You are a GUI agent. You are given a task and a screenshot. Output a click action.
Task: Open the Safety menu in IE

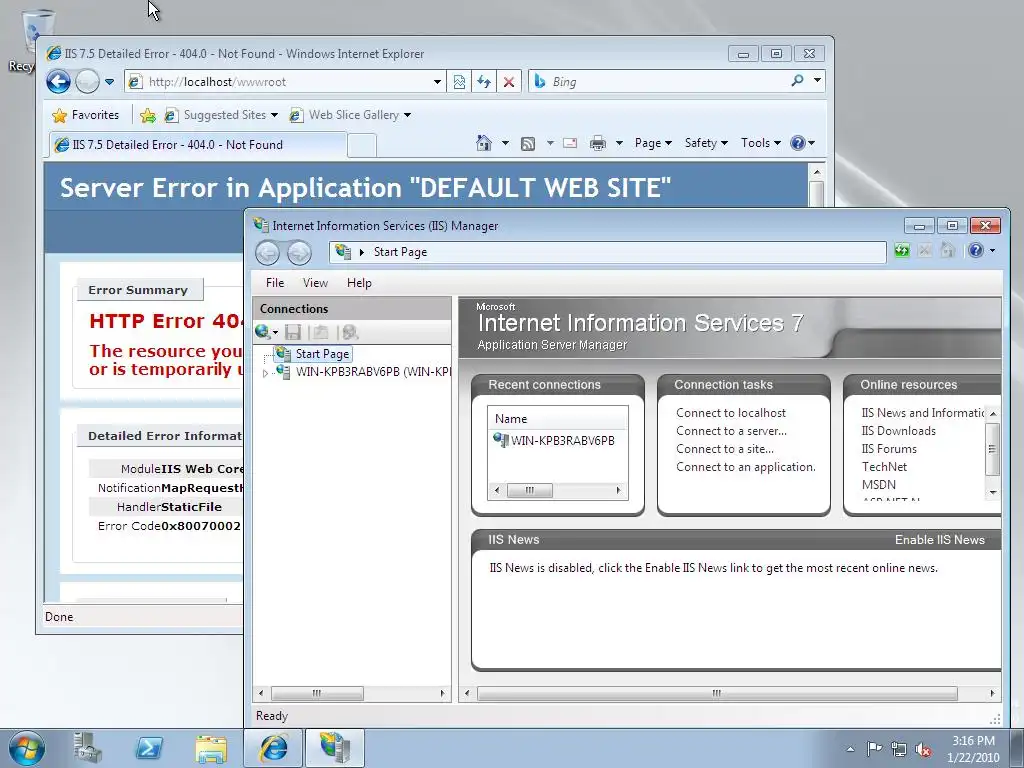tap(706, 143)
